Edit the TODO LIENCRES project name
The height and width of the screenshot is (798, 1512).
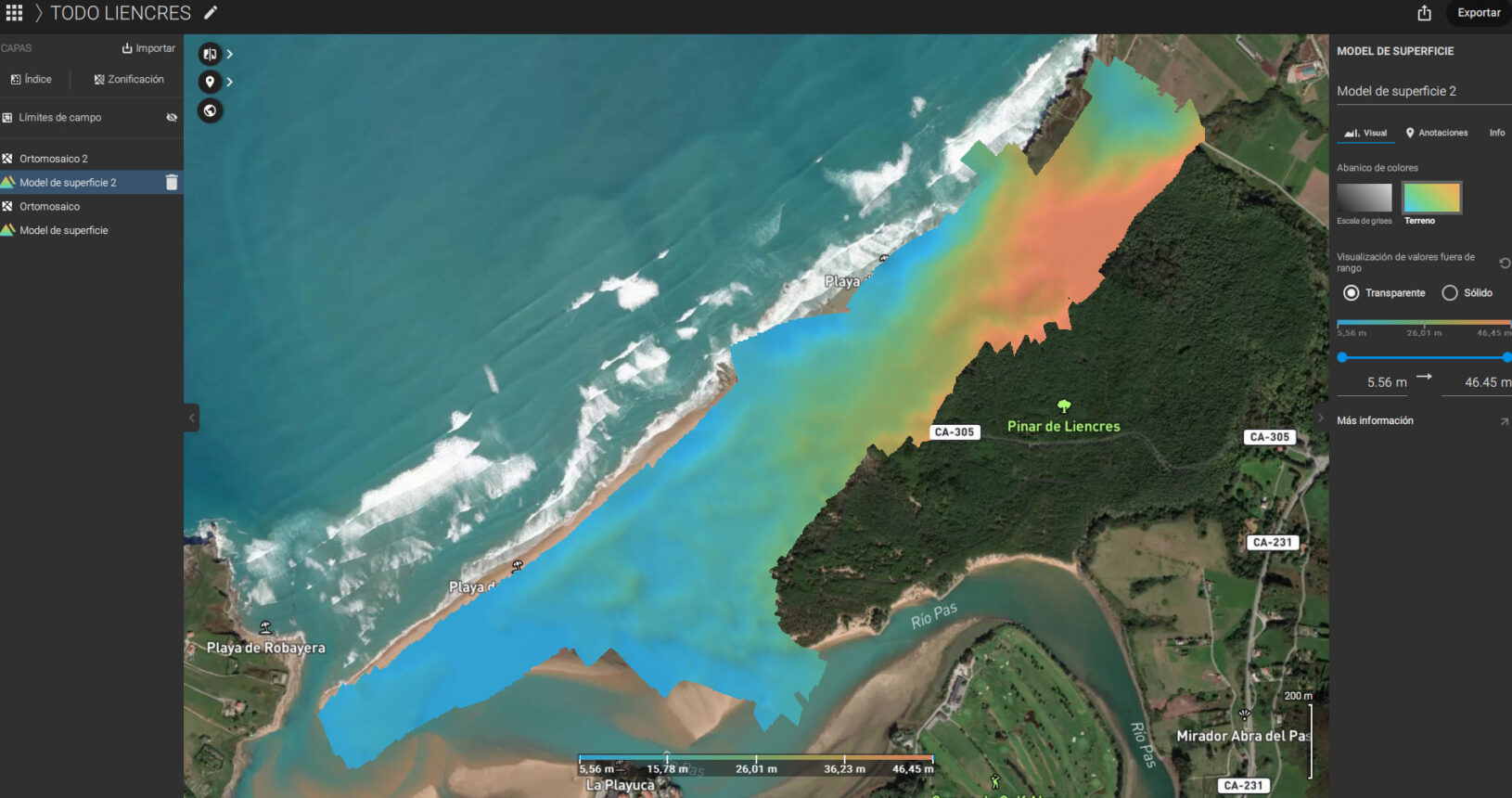(211, 13)
